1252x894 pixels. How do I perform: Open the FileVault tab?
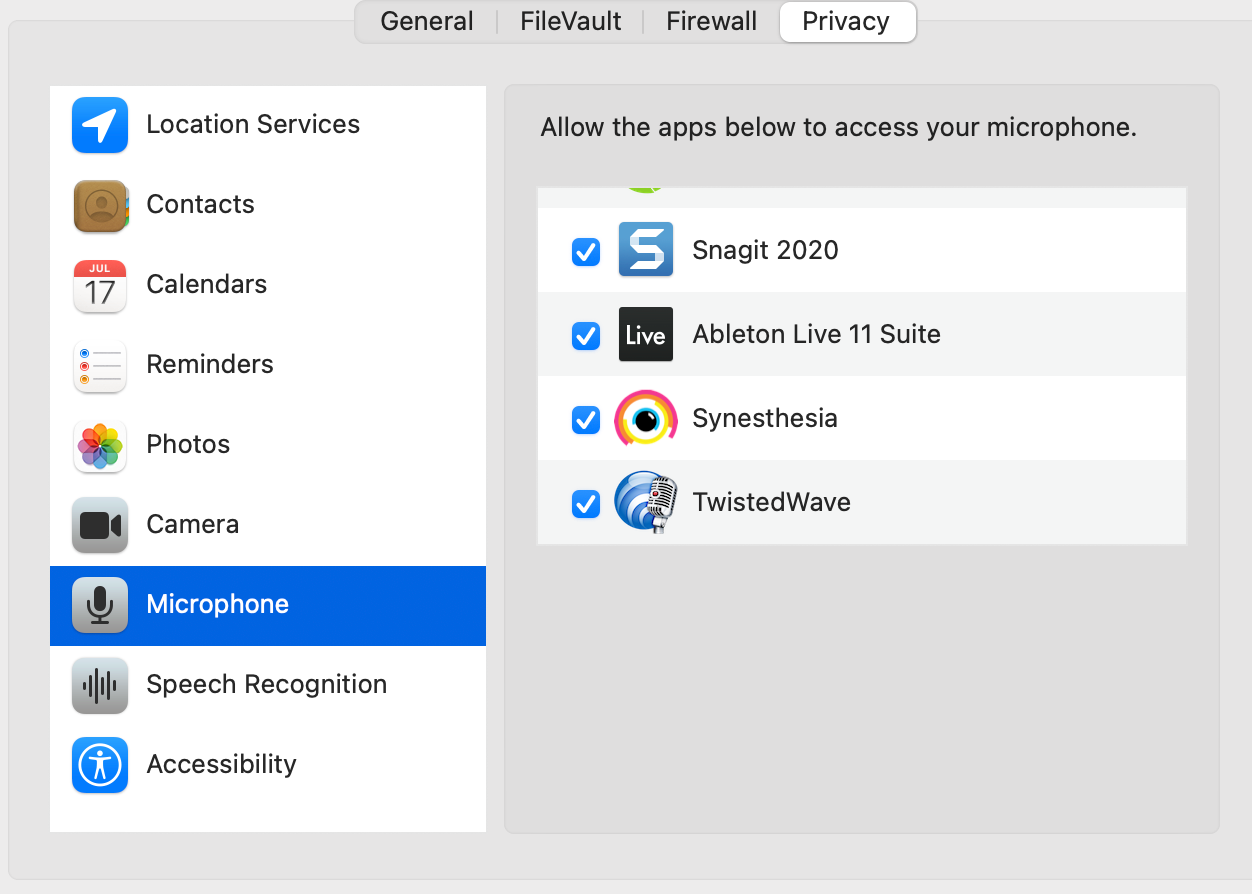click(x=570, y=22)
